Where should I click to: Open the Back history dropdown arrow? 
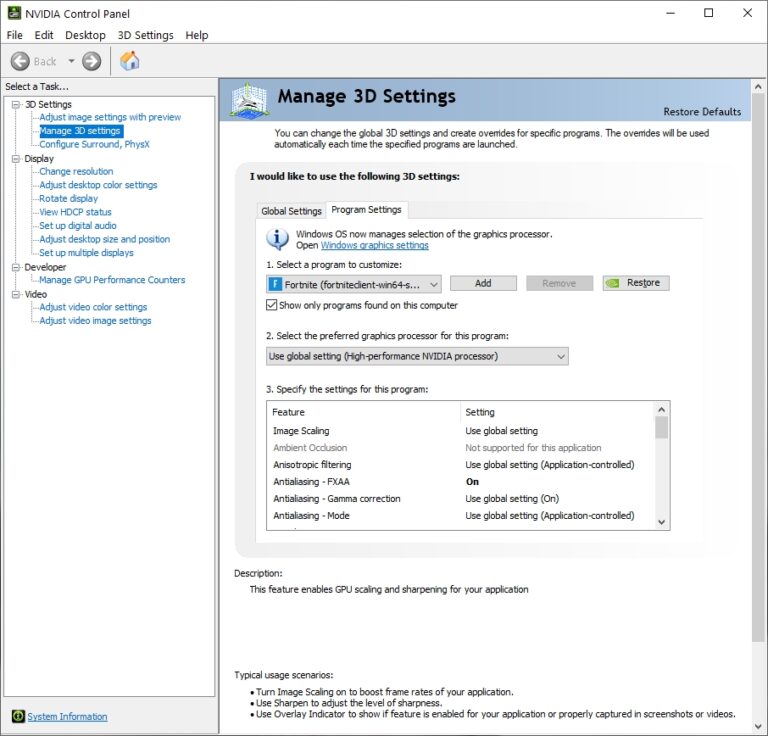pyautogui.click(x=72, y=61)
